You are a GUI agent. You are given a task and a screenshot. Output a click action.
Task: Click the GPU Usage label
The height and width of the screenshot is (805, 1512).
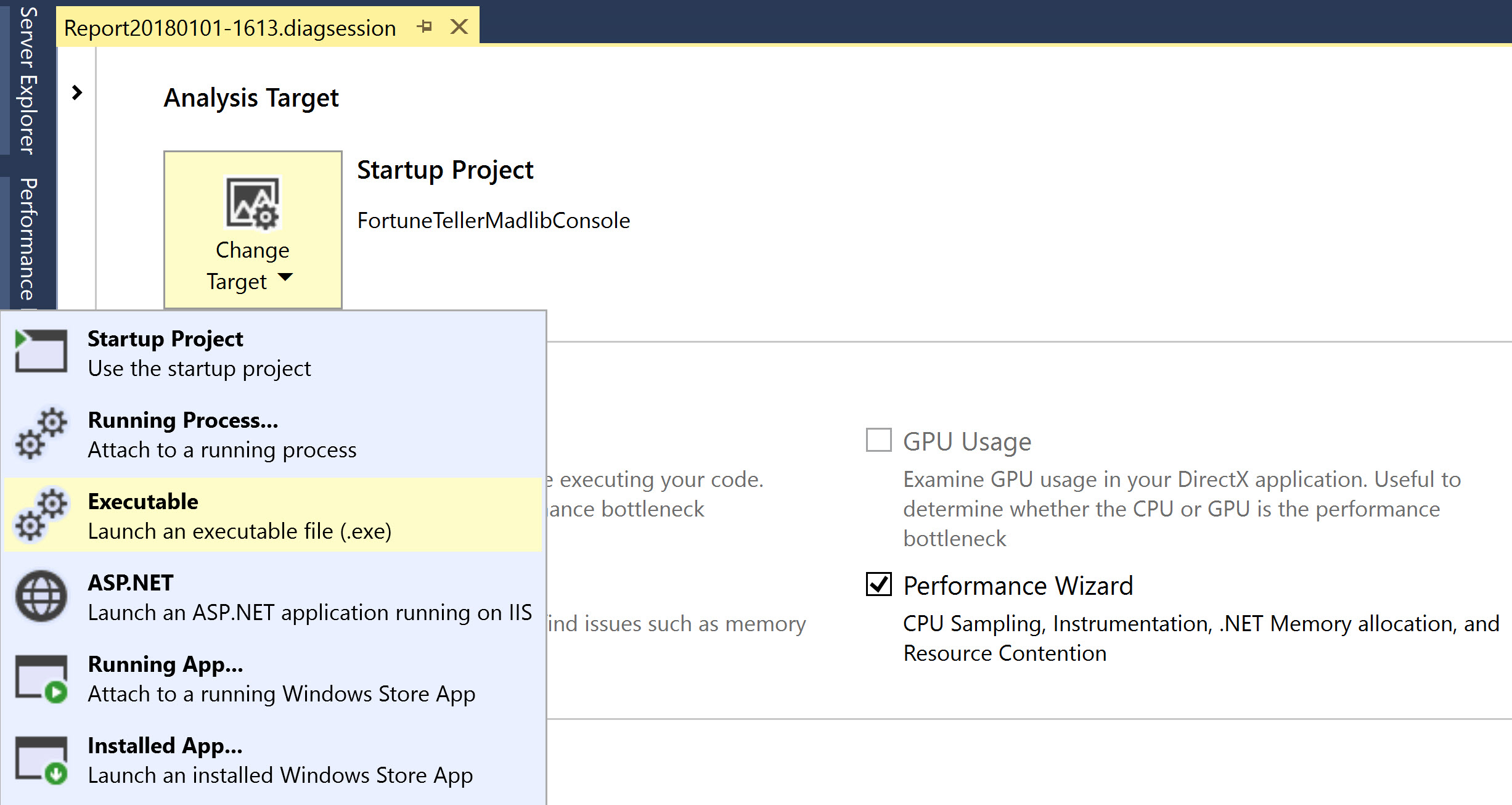pyautogui.click(x=967, y=441)
